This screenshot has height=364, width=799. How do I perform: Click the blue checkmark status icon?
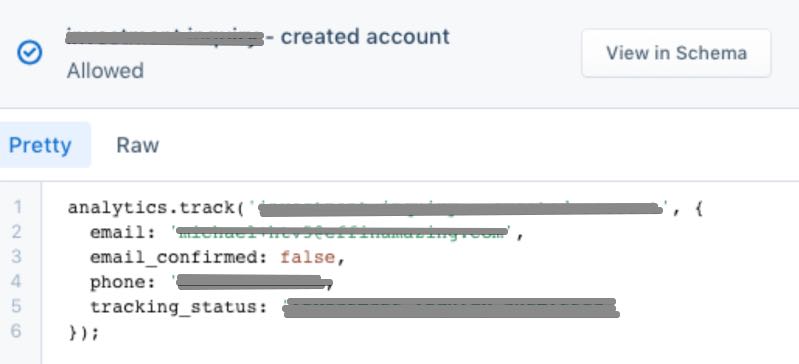(x=30, y=53)
